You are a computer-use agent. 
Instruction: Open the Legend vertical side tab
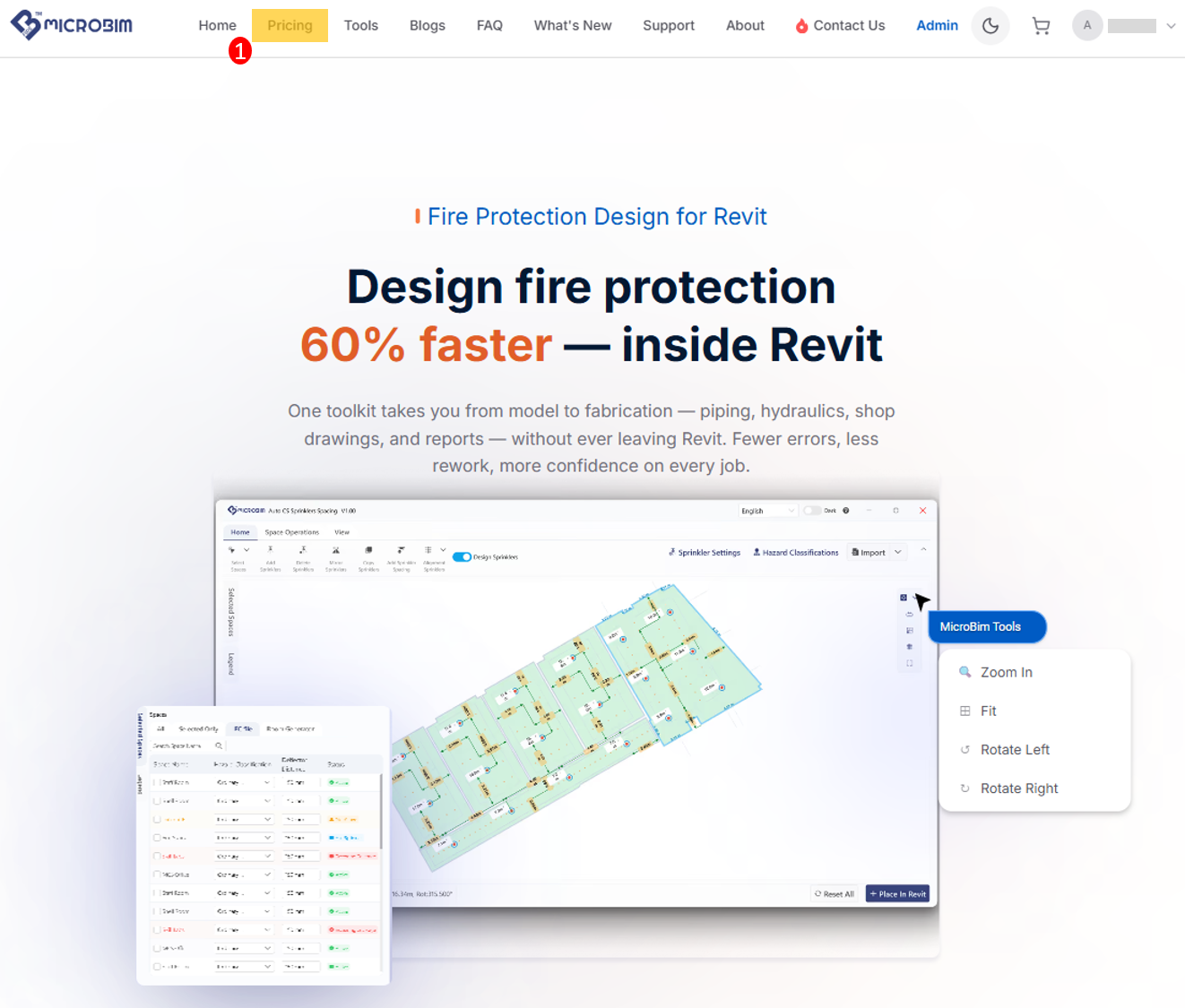[231, 664]
